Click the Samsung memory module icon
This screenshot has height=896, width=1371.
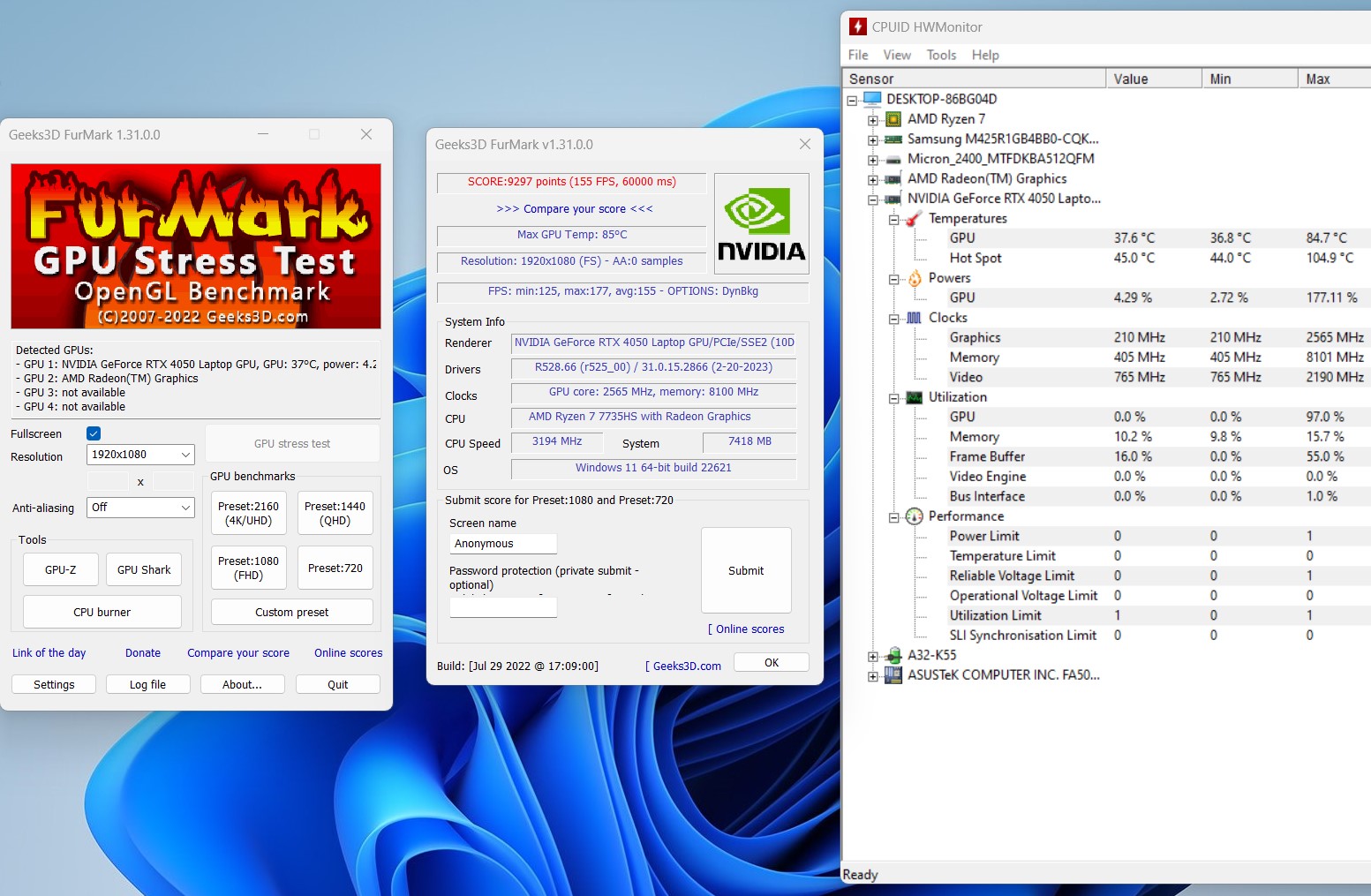click(893, 139)
